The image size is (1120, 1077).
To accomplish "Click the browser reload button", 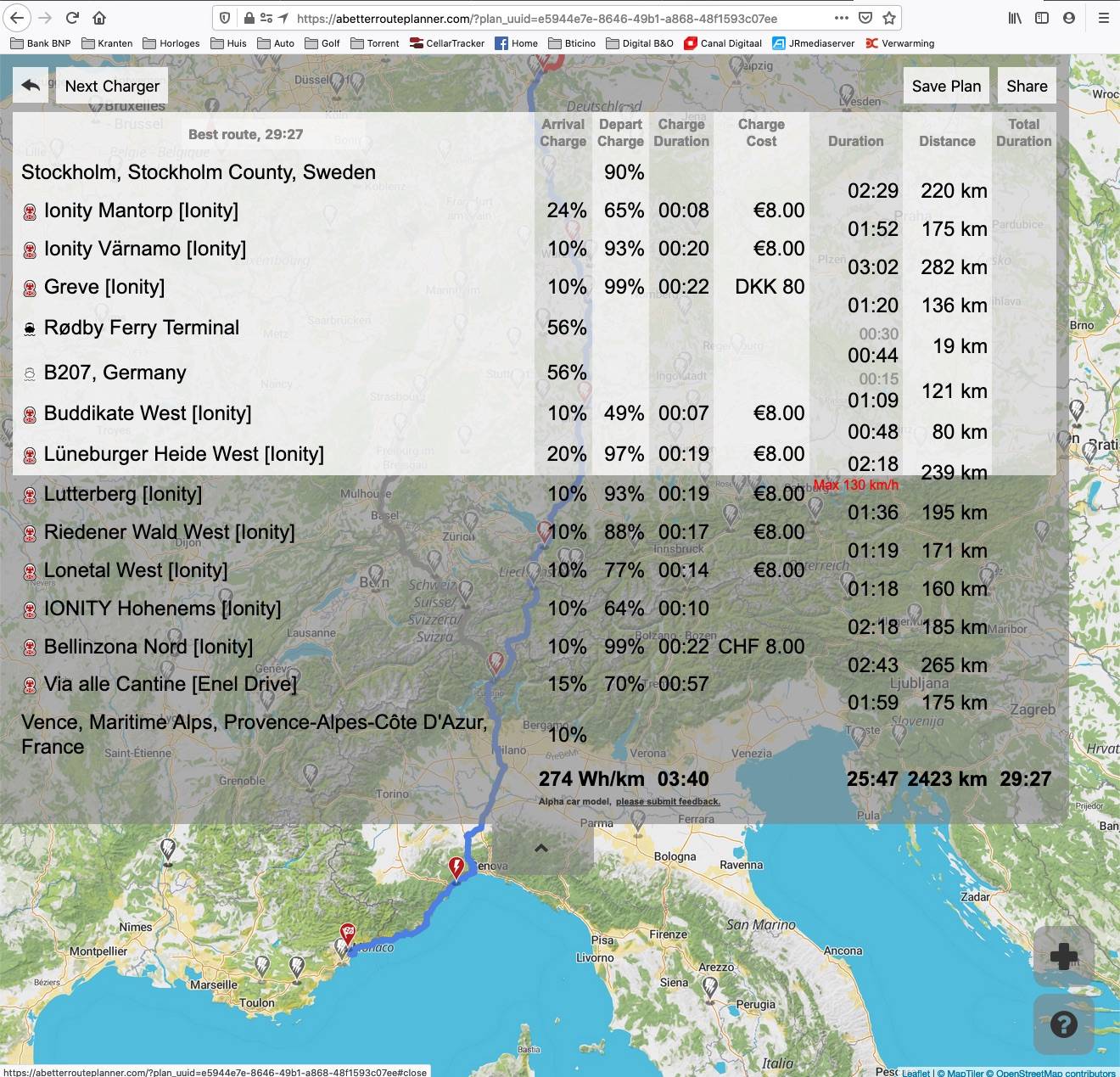I will pyautogui.click(x=72, y=18).
